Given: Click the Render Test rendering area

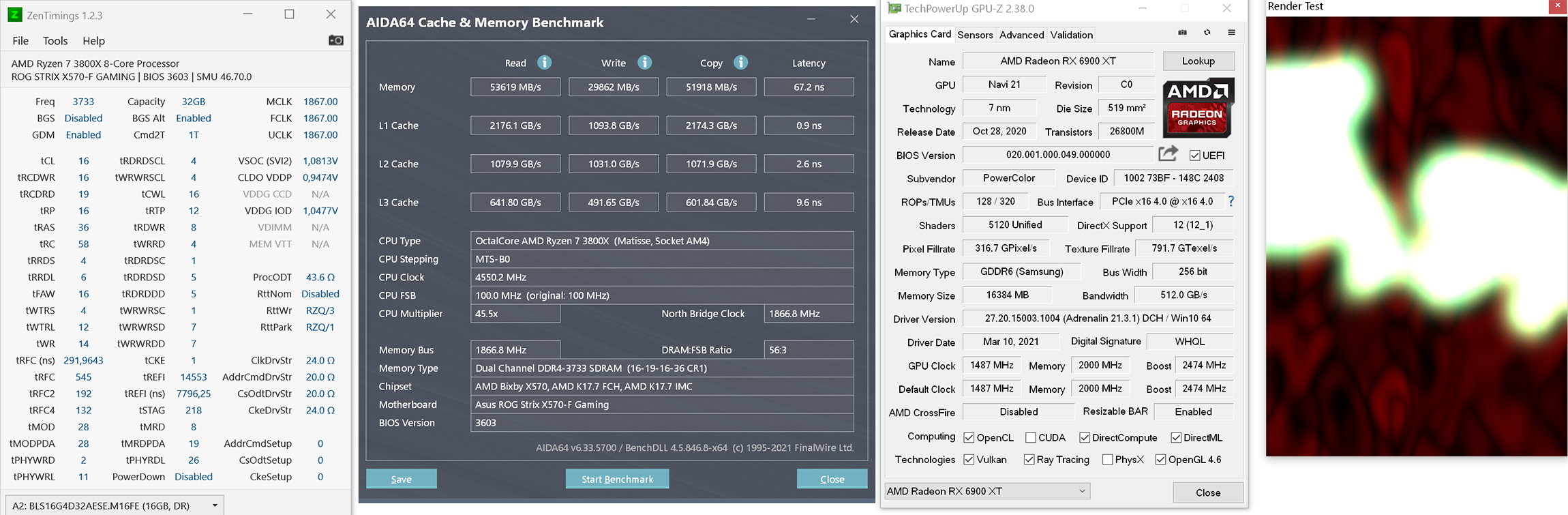Looking at the screenshot, I should pyautogui.click(x=1417, y=236).
